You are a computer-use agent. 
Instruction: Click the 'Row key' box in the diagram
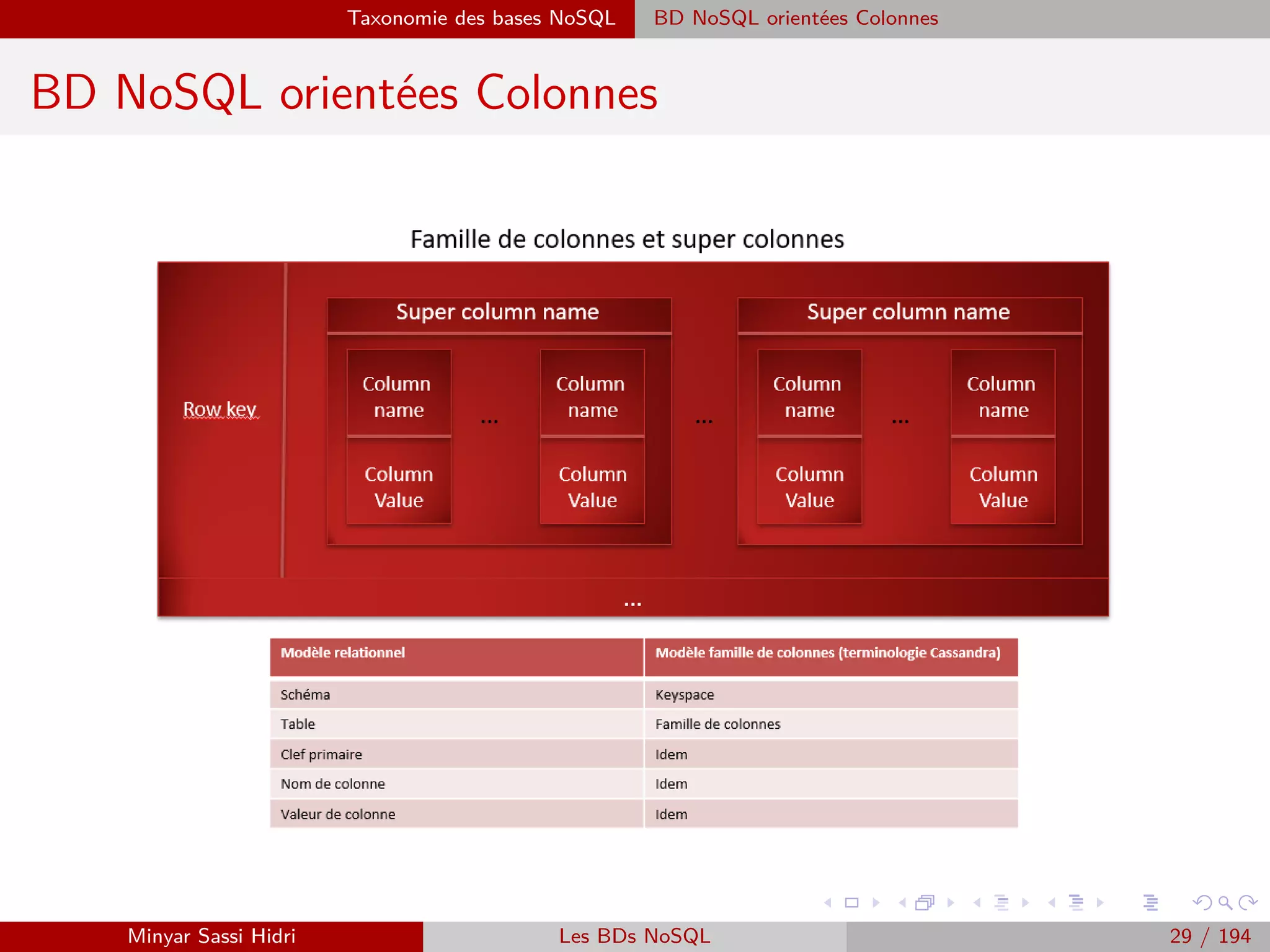click(x=220, y=410)
